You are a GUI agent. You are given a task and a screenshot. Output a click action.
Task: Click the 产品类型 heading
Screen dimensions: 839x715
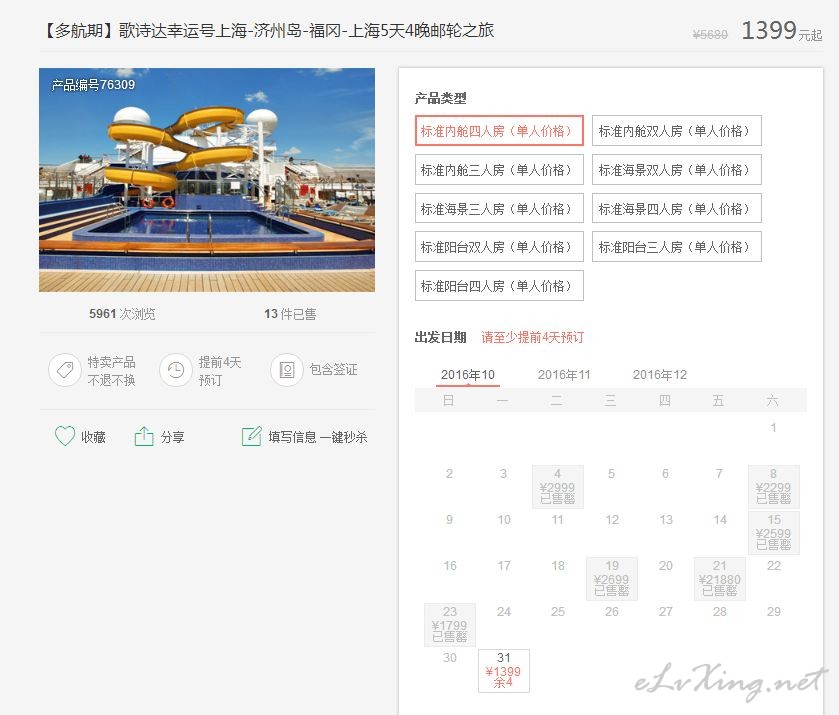440,98
